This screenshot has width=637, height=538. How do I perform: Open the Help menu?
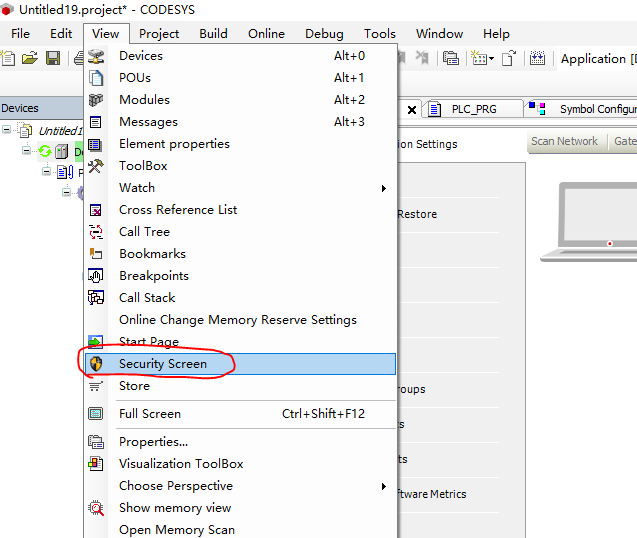coord(496,34)
